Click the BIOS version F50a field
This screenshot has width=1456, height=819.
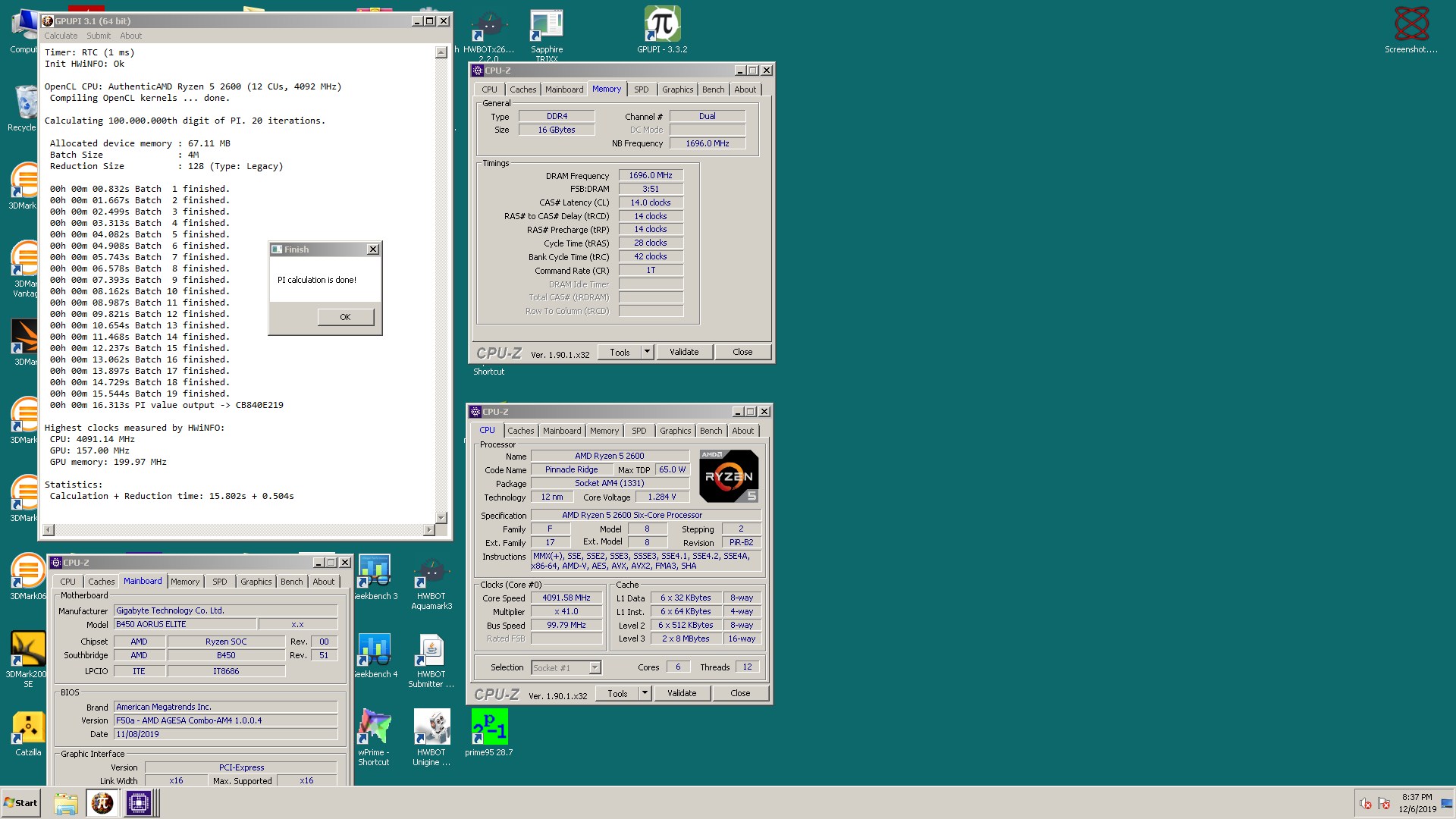pyautogui.click(x=225, y=720)
